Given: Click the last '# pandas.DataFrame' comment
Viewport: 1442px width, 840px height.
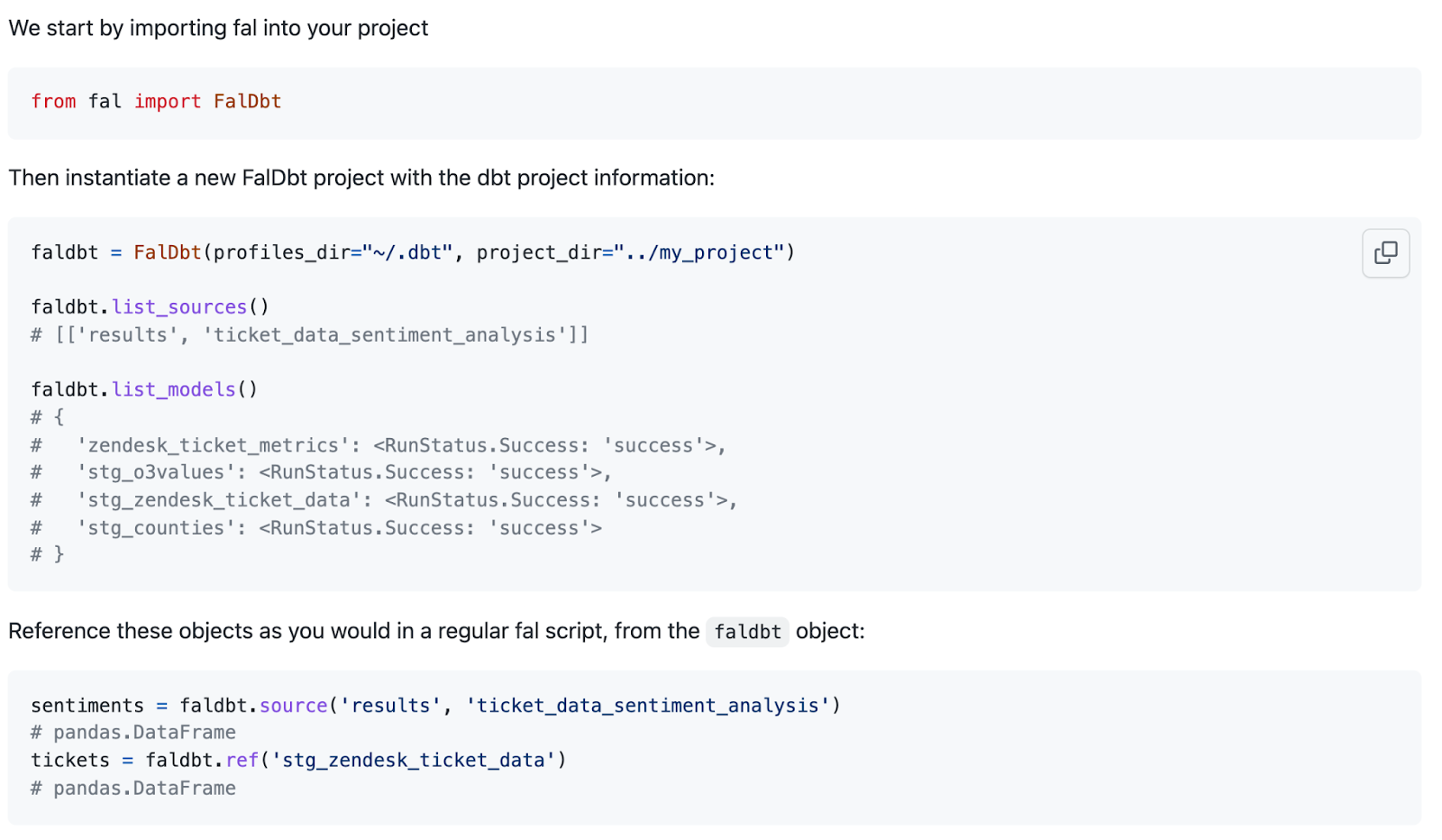Looking at the screenshot, I should coord(133,789).
